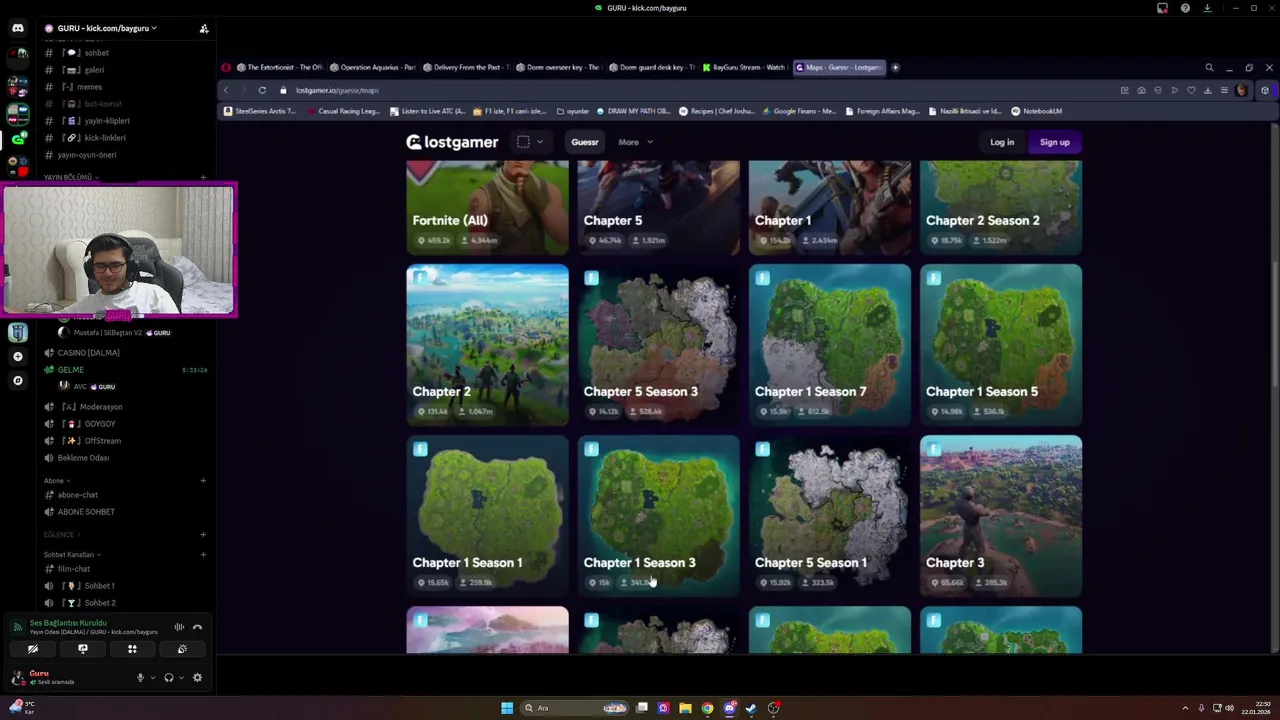Click the Sign up button
This screenshot has width=1280, height=720.
click(1054, 142)
